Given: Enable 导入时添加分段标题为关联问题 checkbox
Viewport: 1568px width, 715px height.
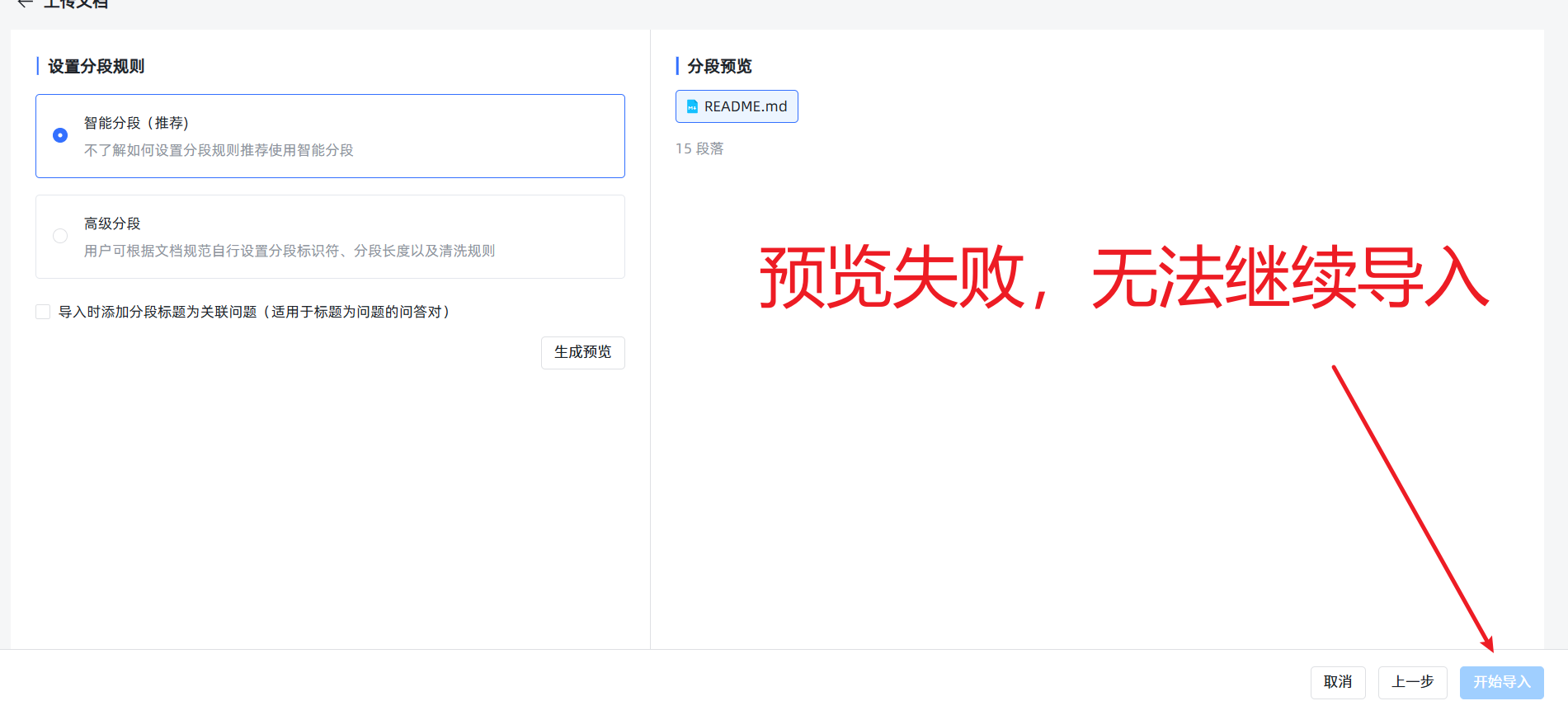Looking at the screenshot, I should pyautogui.click(x=43, y=312).
